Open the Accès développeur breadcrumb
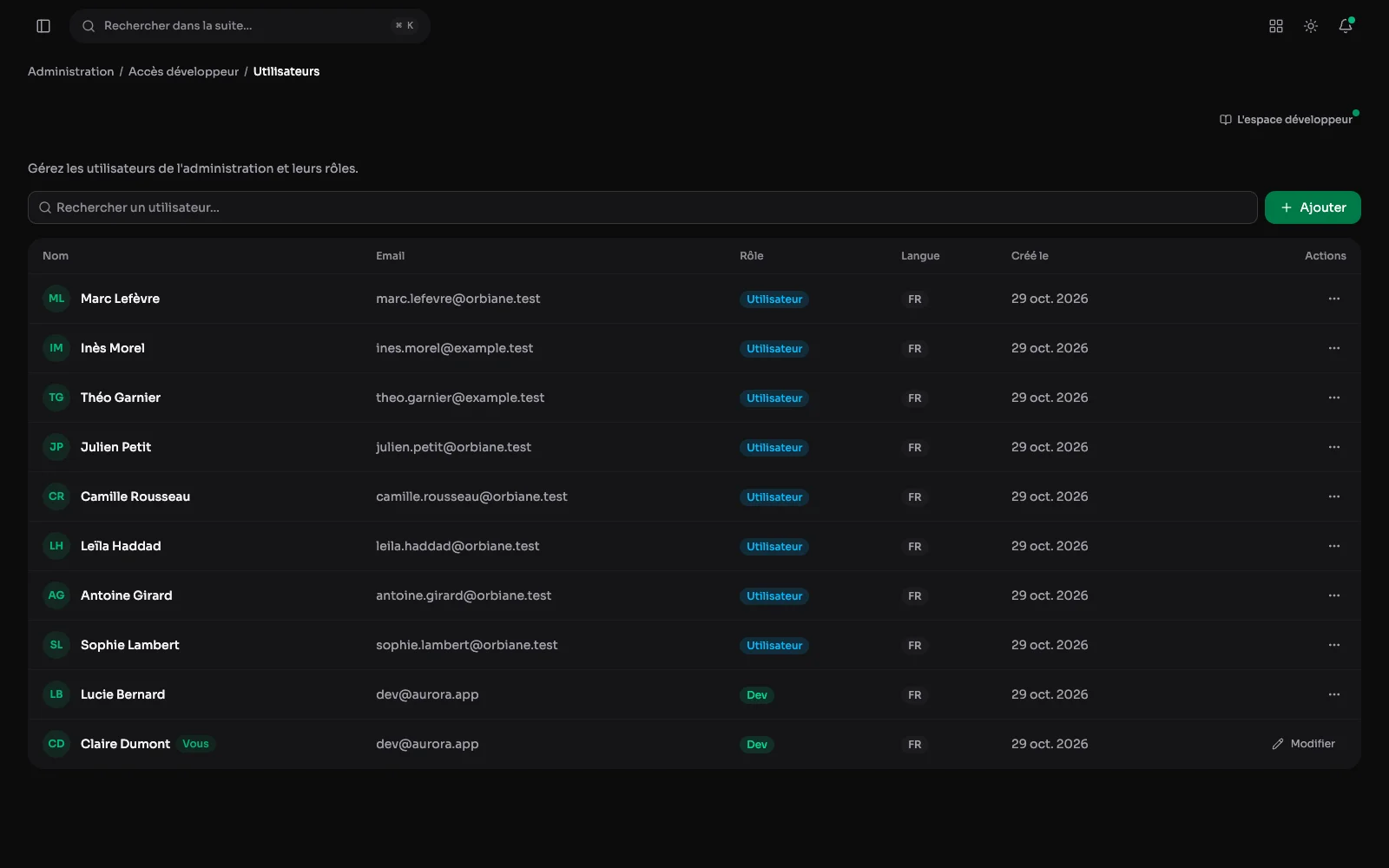 [183, 71]
